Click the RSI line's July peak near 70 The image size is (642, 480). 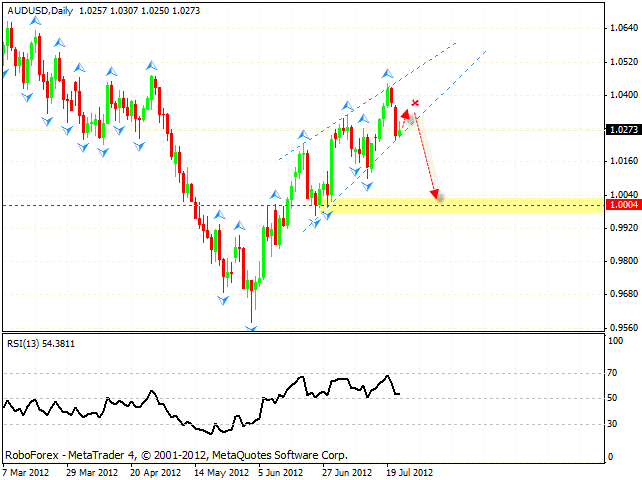tap(387, 376)
